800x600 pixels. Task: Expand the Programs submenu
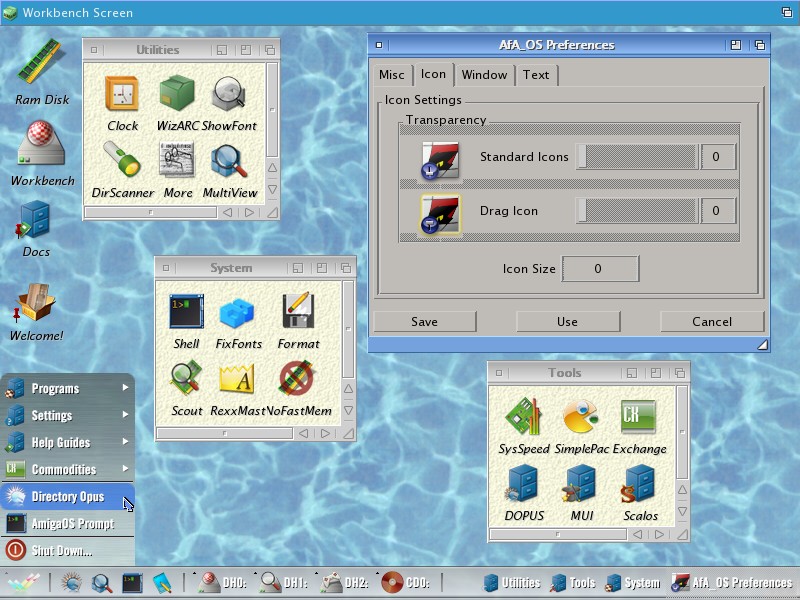pyautogui.click(x=67, y=388)
